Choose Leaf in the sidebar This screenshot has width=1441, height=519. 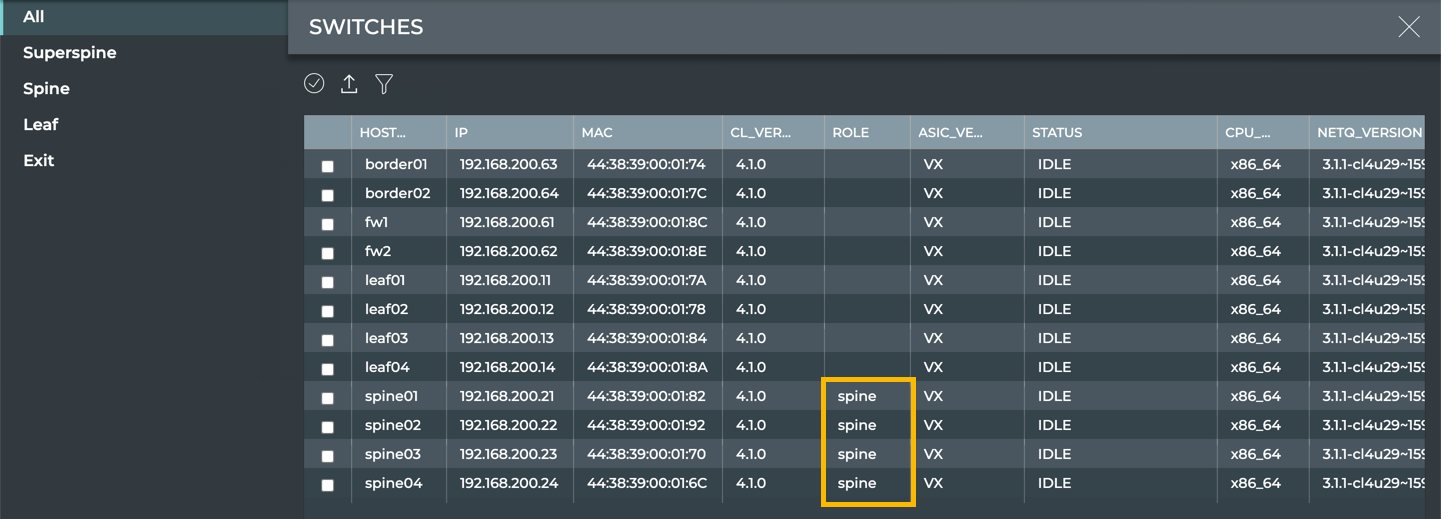click(x=41, y=125)
